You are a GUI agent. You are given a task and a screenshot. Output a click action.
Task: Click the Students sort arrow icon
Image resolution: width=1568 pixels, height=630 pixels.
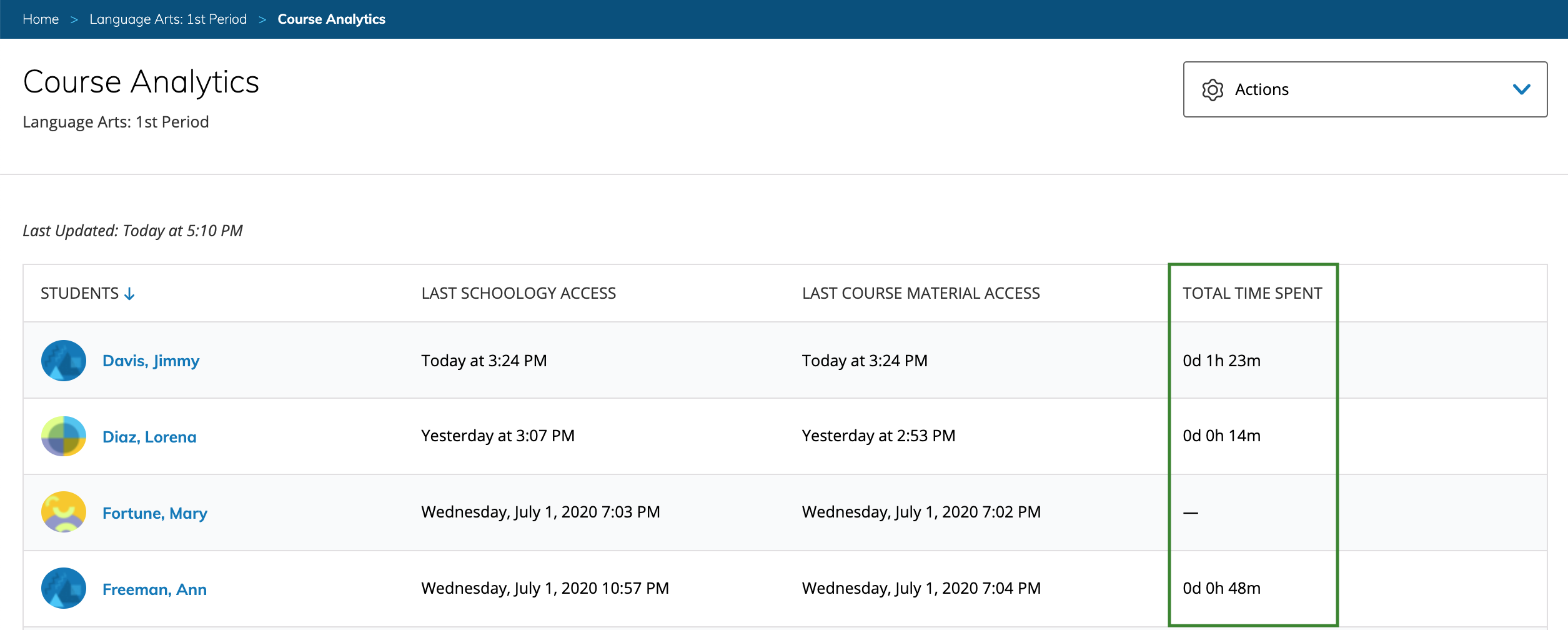(x=130, y=294)
